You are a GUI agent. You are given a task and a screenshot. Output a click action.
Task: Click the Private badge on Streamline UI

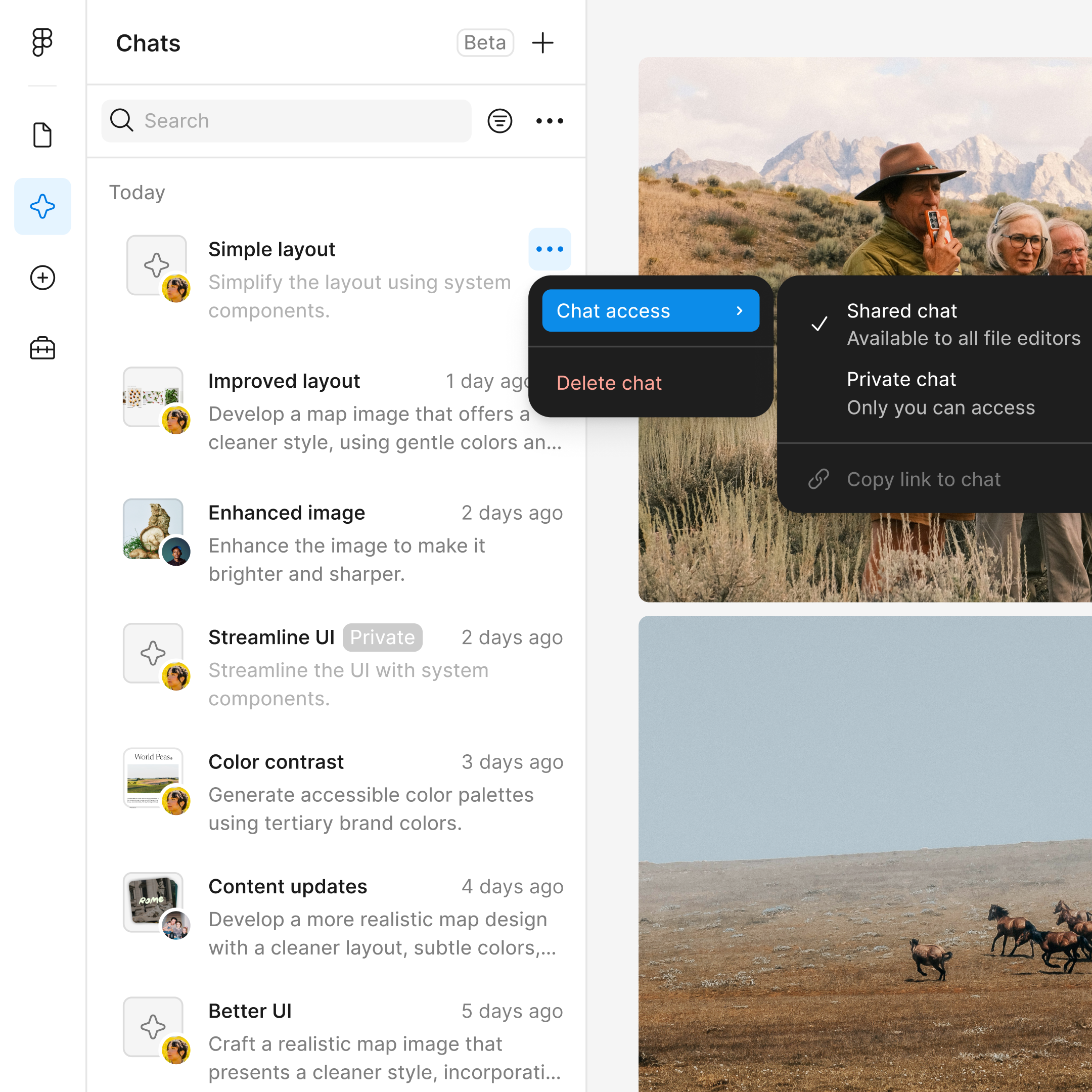pyautogui.click(x=382, y=637)
